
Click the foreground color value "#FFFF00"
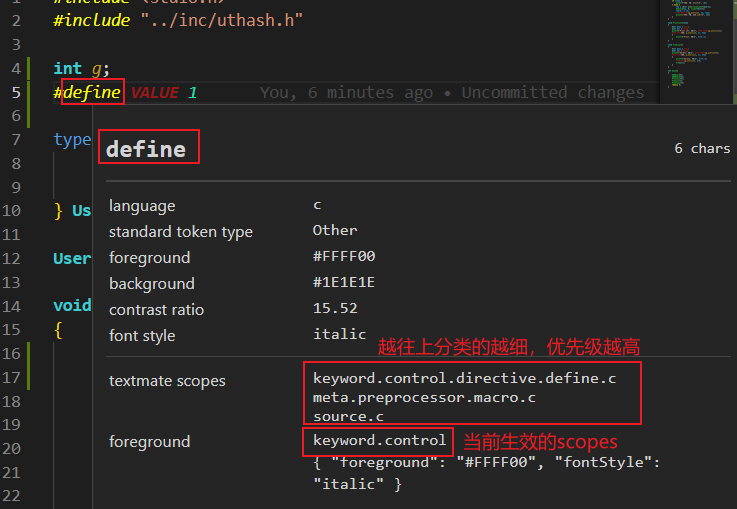click(344, 256)
